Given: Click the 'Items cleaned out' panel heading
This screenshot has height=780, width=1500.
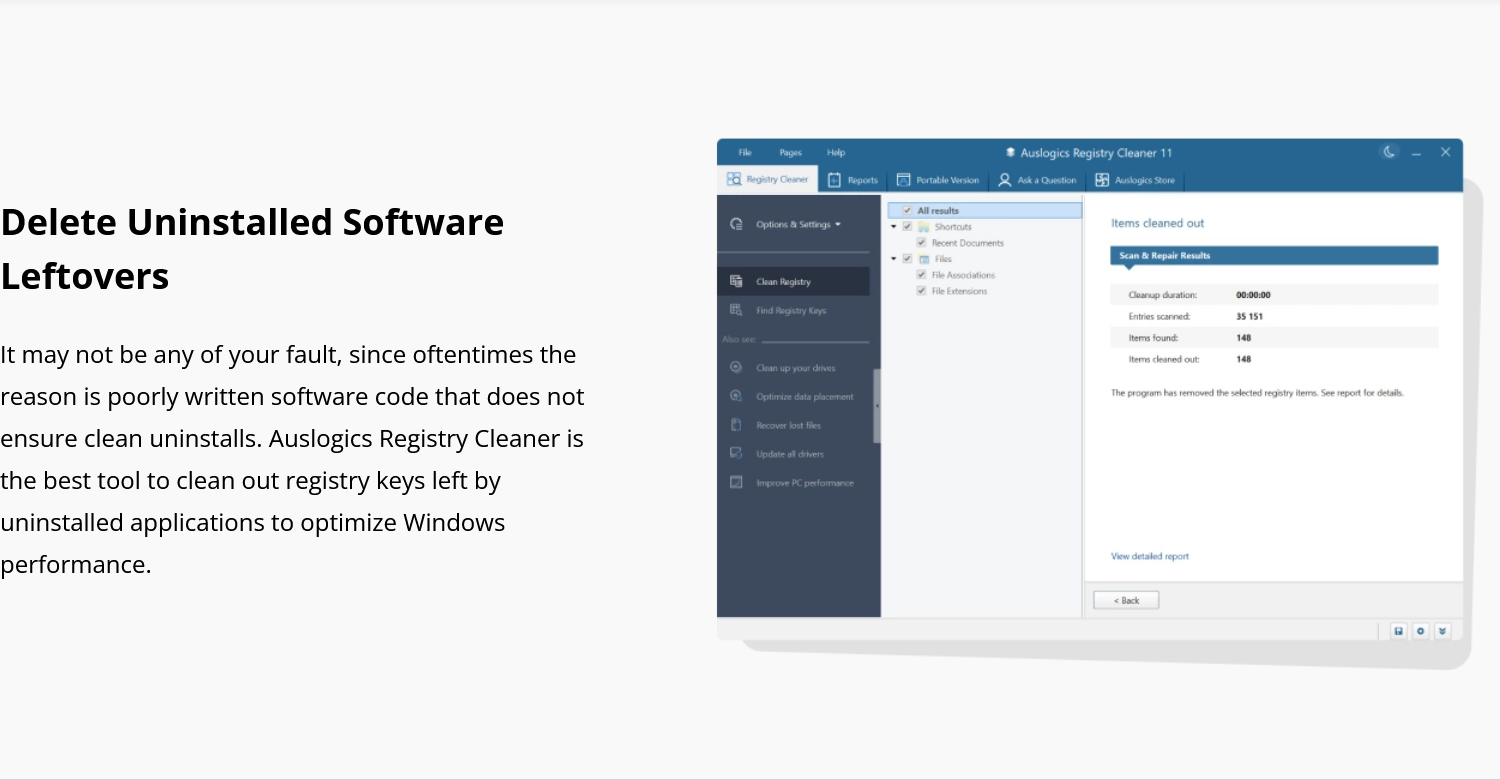Looking at the screenshot, I should (x=1158, y=224).
